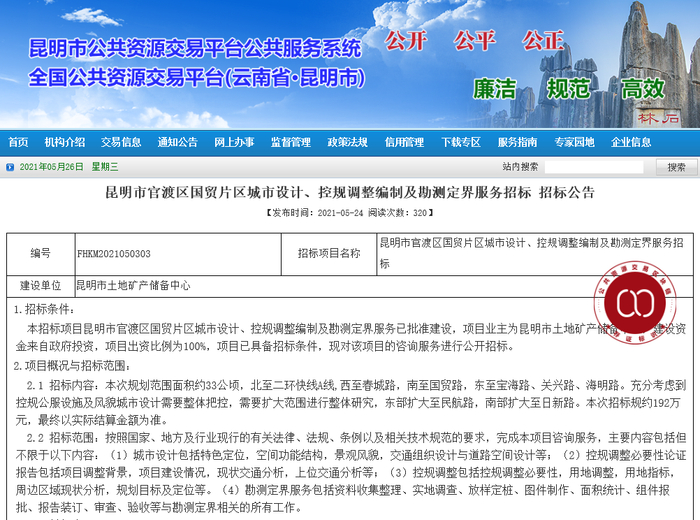The width and height of the screenshot is (700, 520).
Task: Click banner subtitle 全国公共资源交易平台(云南省·昆明市)
Action: point(197,78)
